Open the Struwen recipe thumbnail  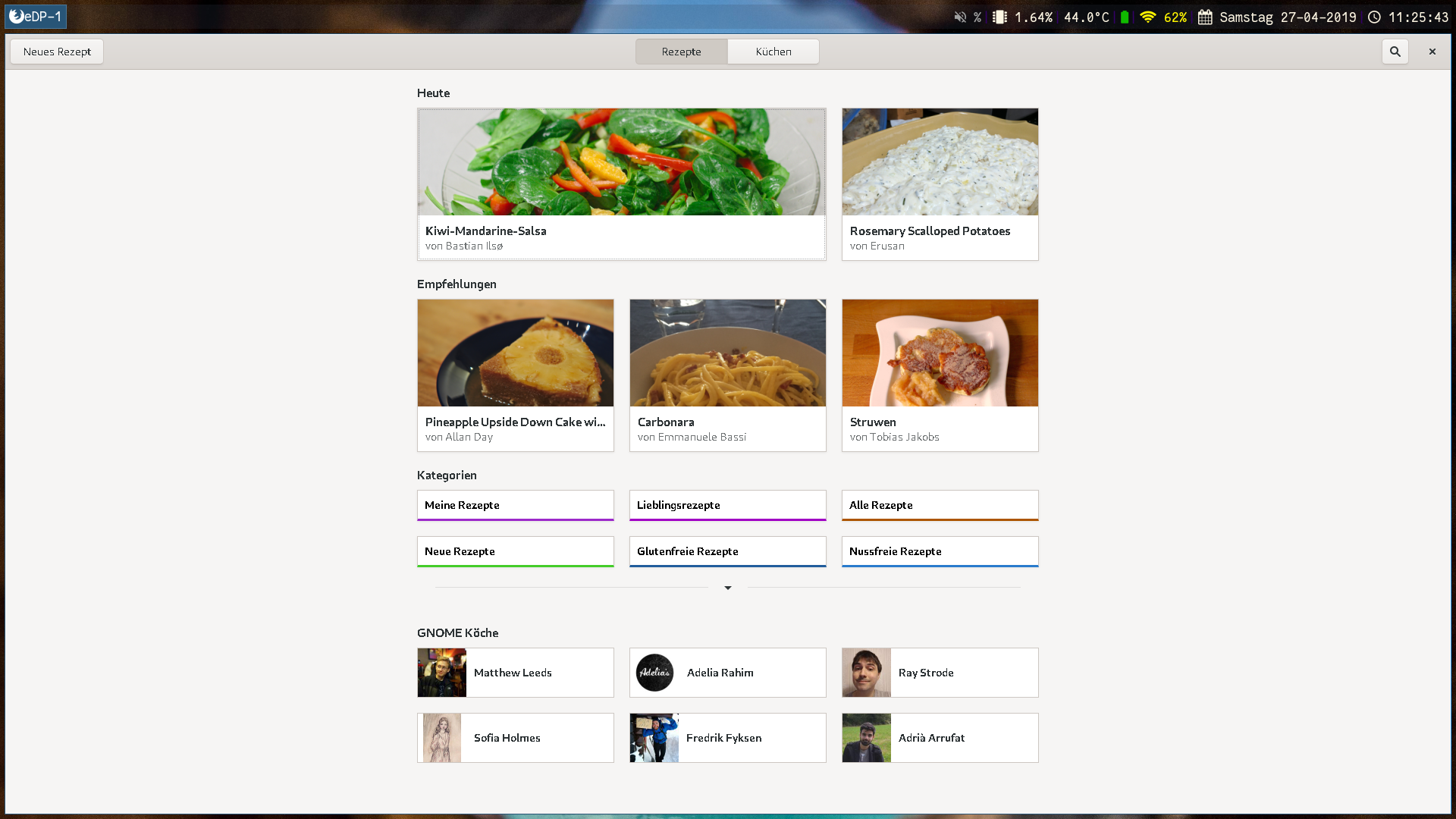pyautogui.click(x=940, y=353)
